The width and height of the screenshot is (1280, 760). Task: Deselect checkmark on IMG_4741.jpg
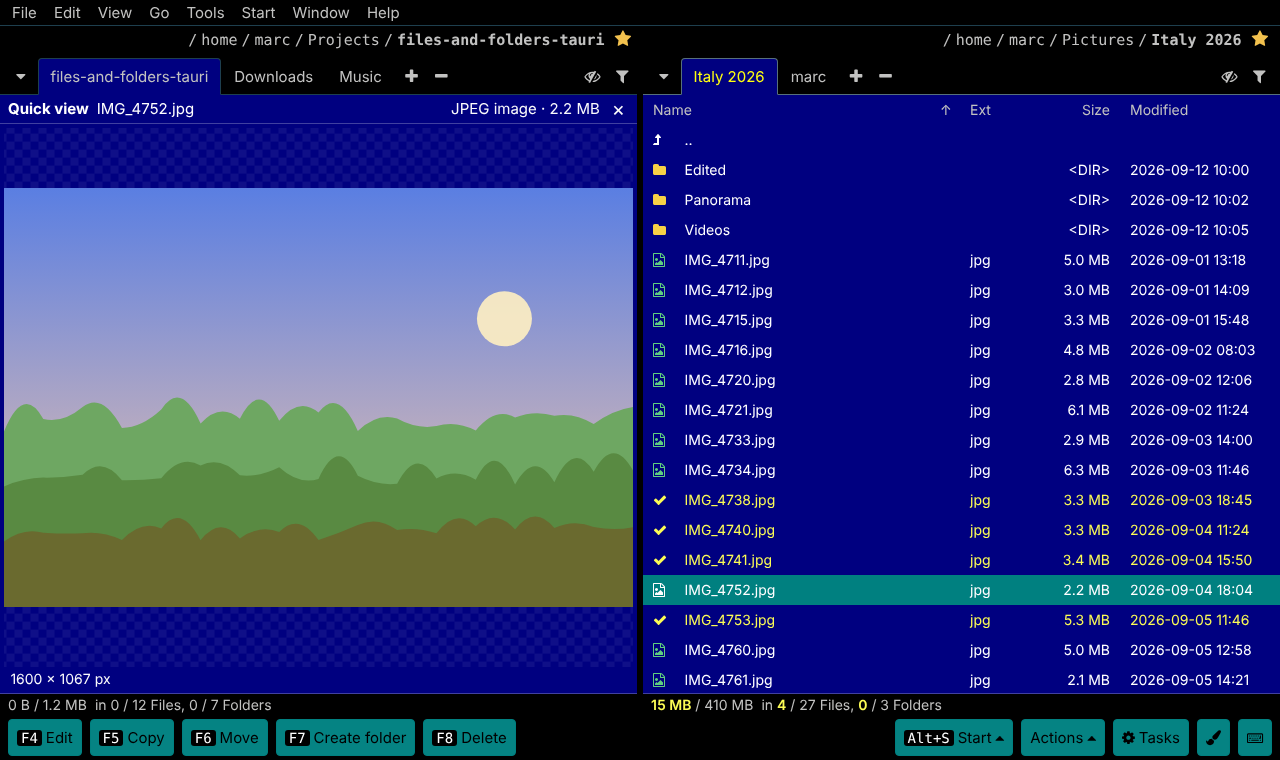pos(659,560)
